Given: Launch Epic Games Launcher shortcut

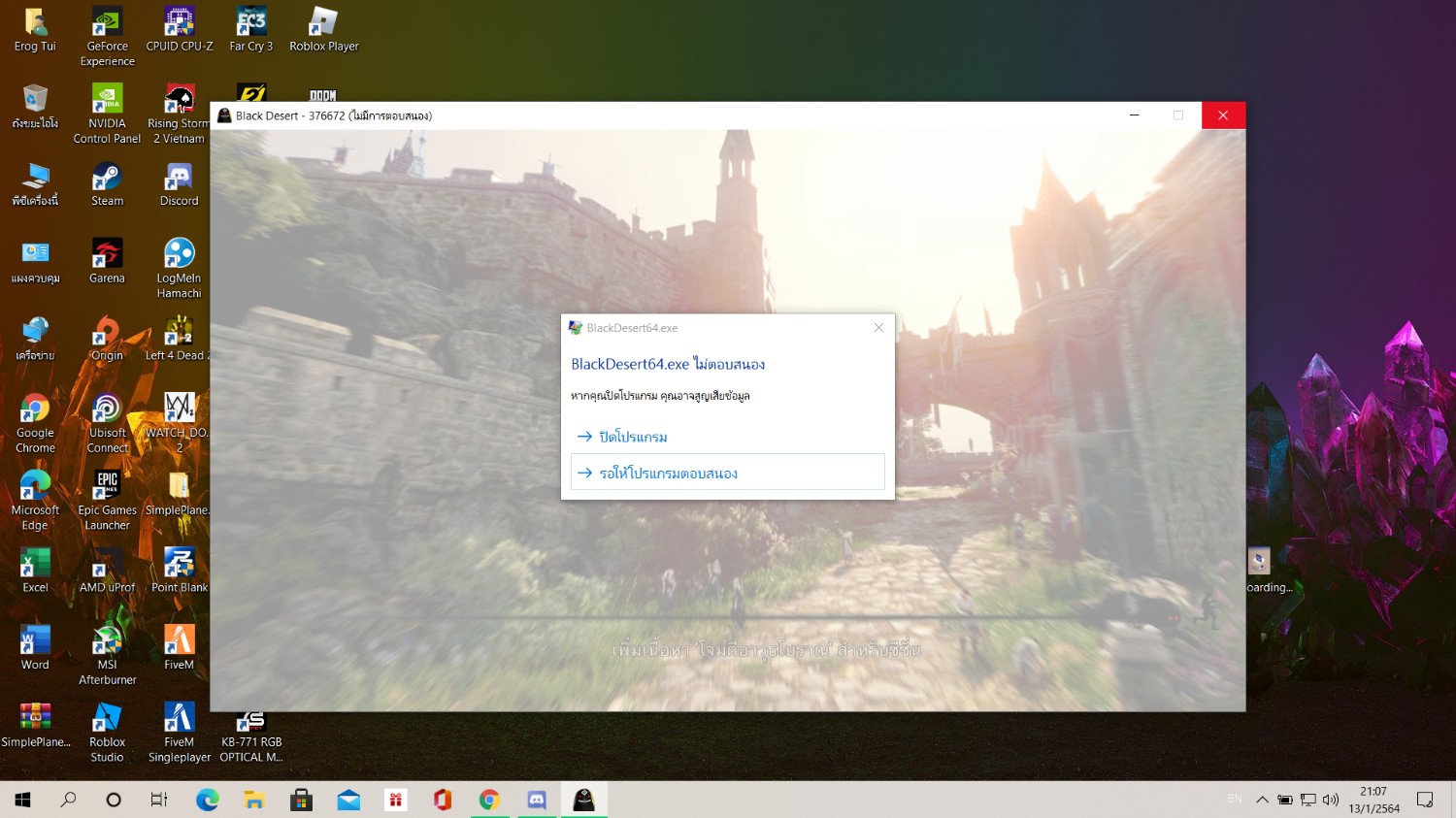Looking at the screenshot, I should pyautogui.click(x=107, y=501).
